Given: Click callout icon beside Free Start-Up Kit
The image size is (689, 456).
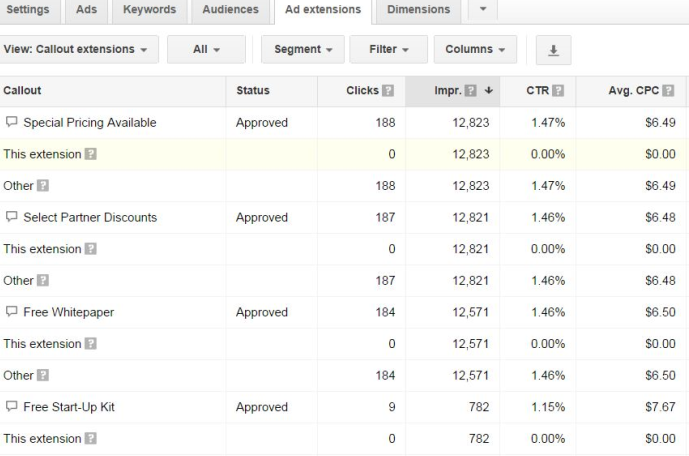Looking at the screenshot, I should 11,406.
